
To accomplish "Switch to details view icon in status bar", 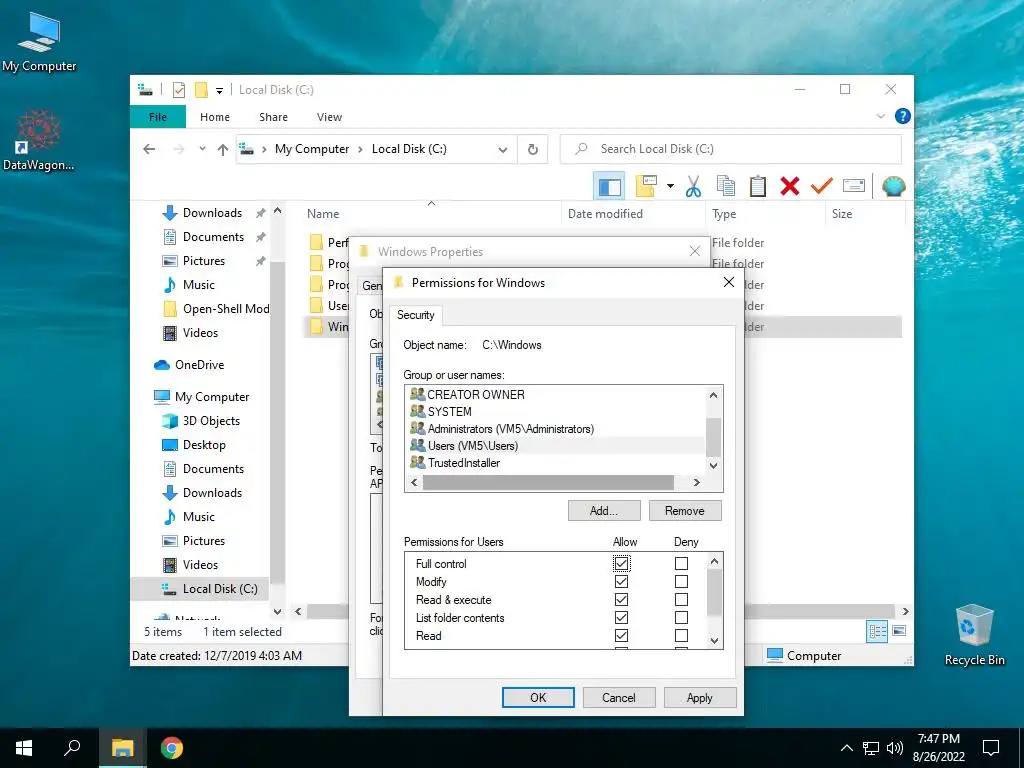I will (x=877, y=631).
